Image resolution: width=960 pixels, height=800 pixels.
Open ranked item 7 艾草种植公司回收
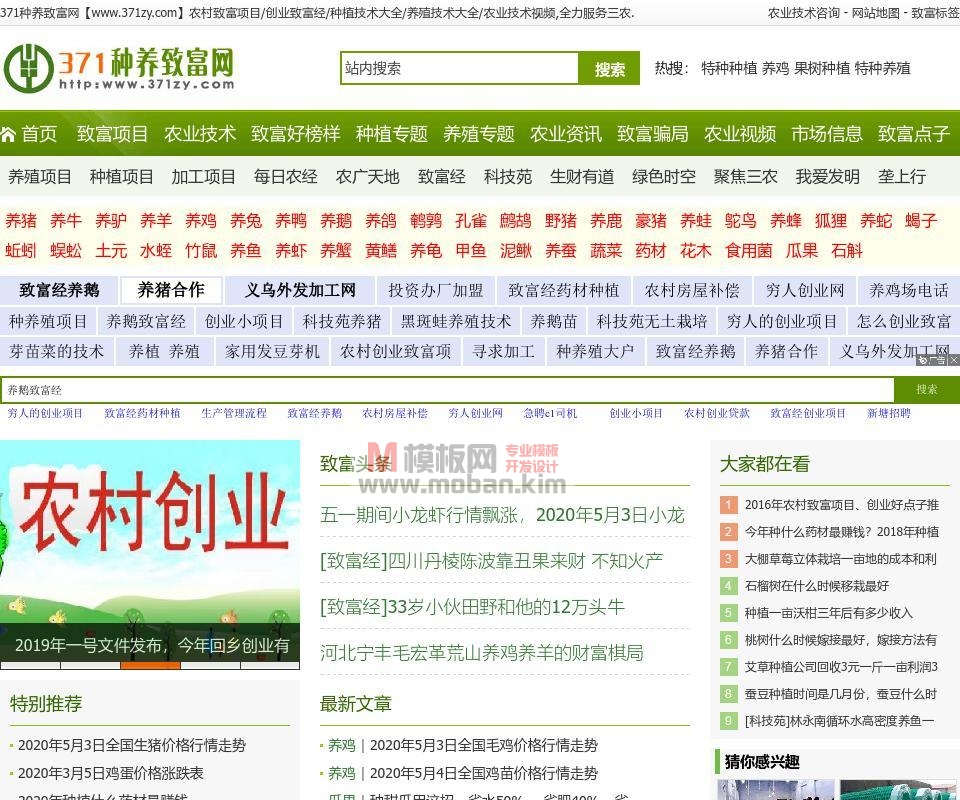point(841,667)
